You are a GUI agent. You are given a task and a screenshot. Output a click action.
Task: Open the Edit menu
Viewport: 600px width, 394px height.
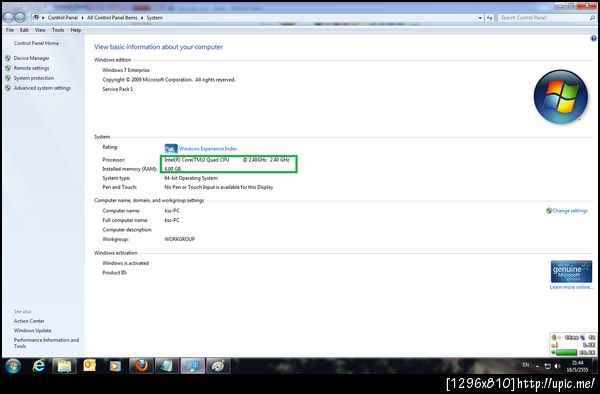coord(24,30)
